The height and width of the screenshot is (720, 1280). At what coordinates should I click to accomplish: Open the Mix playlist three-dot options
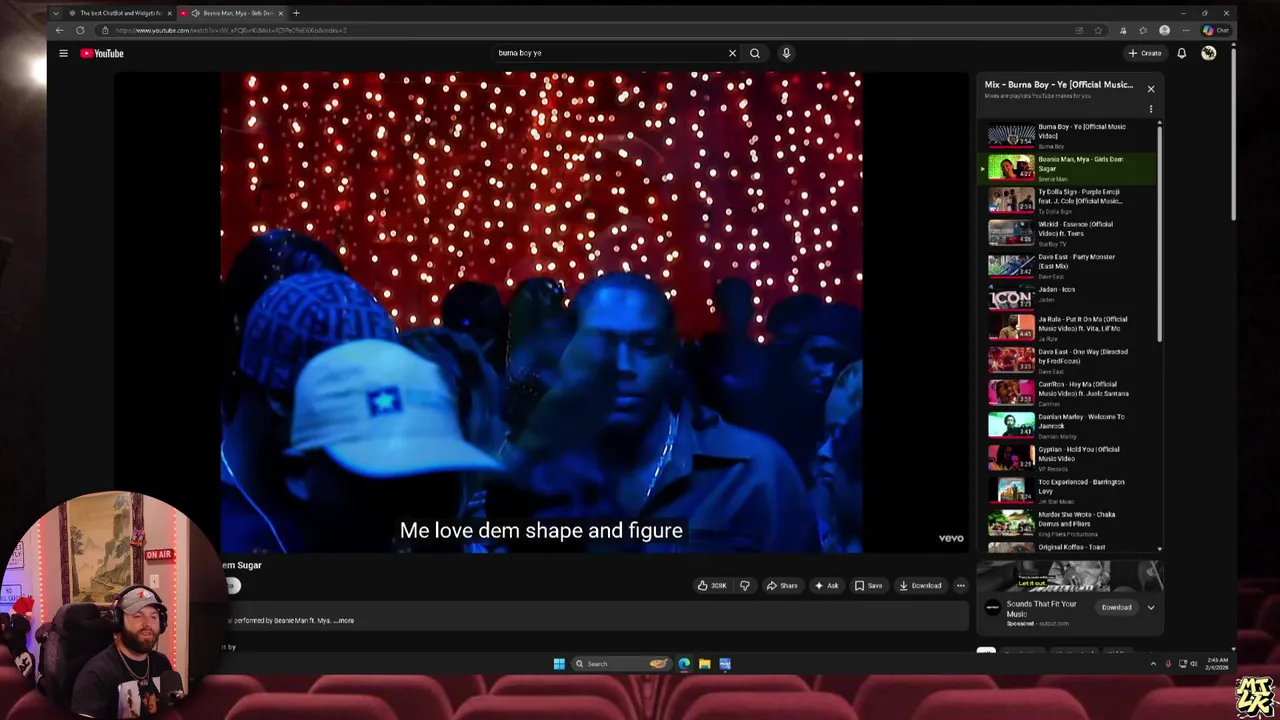tap(1150, 109)
